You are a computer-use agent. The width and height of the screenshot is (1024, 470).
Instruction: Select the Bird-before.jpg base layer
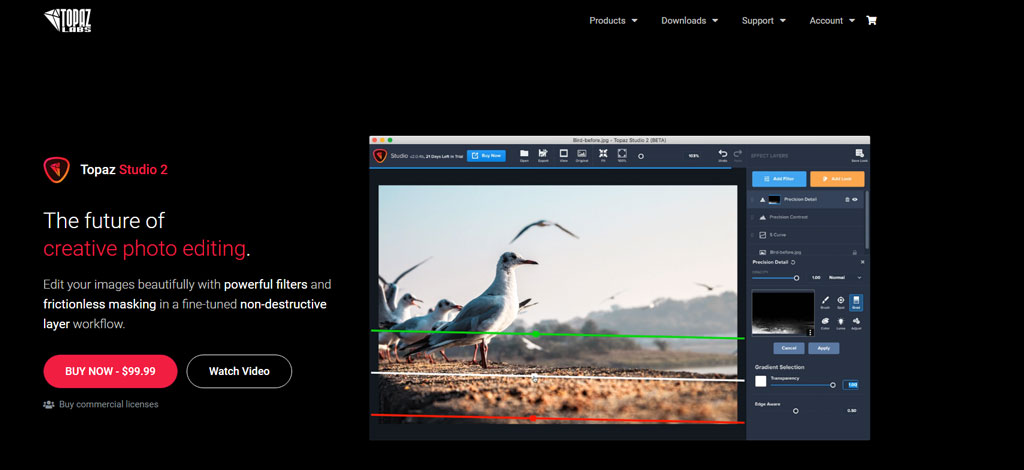805,252
